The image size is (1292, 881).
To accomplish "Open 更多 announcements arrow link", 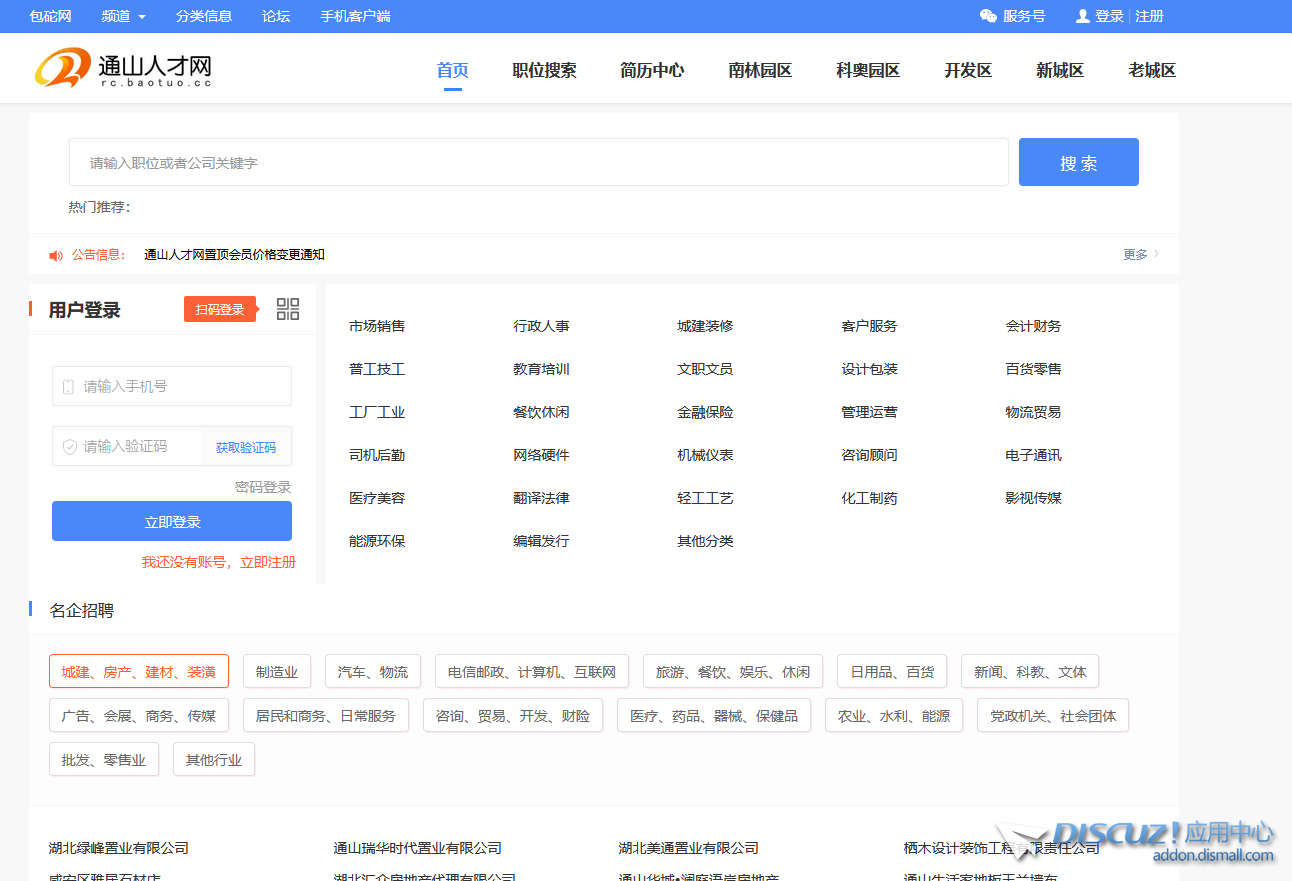I will pyautogui.click(x=1141, y=254).
